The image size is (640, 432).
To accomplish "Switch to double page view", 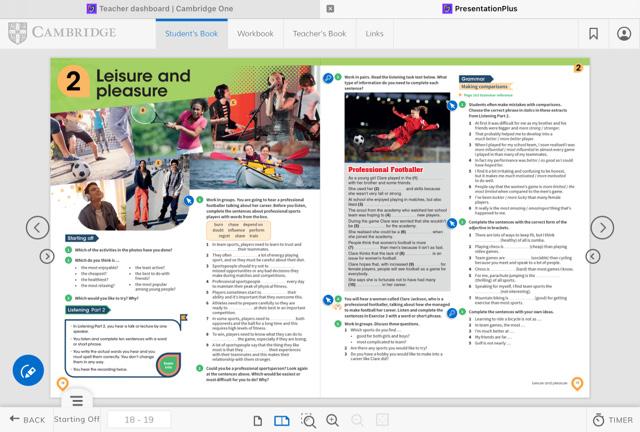I will pyautogui.click(x=282, y=420).
